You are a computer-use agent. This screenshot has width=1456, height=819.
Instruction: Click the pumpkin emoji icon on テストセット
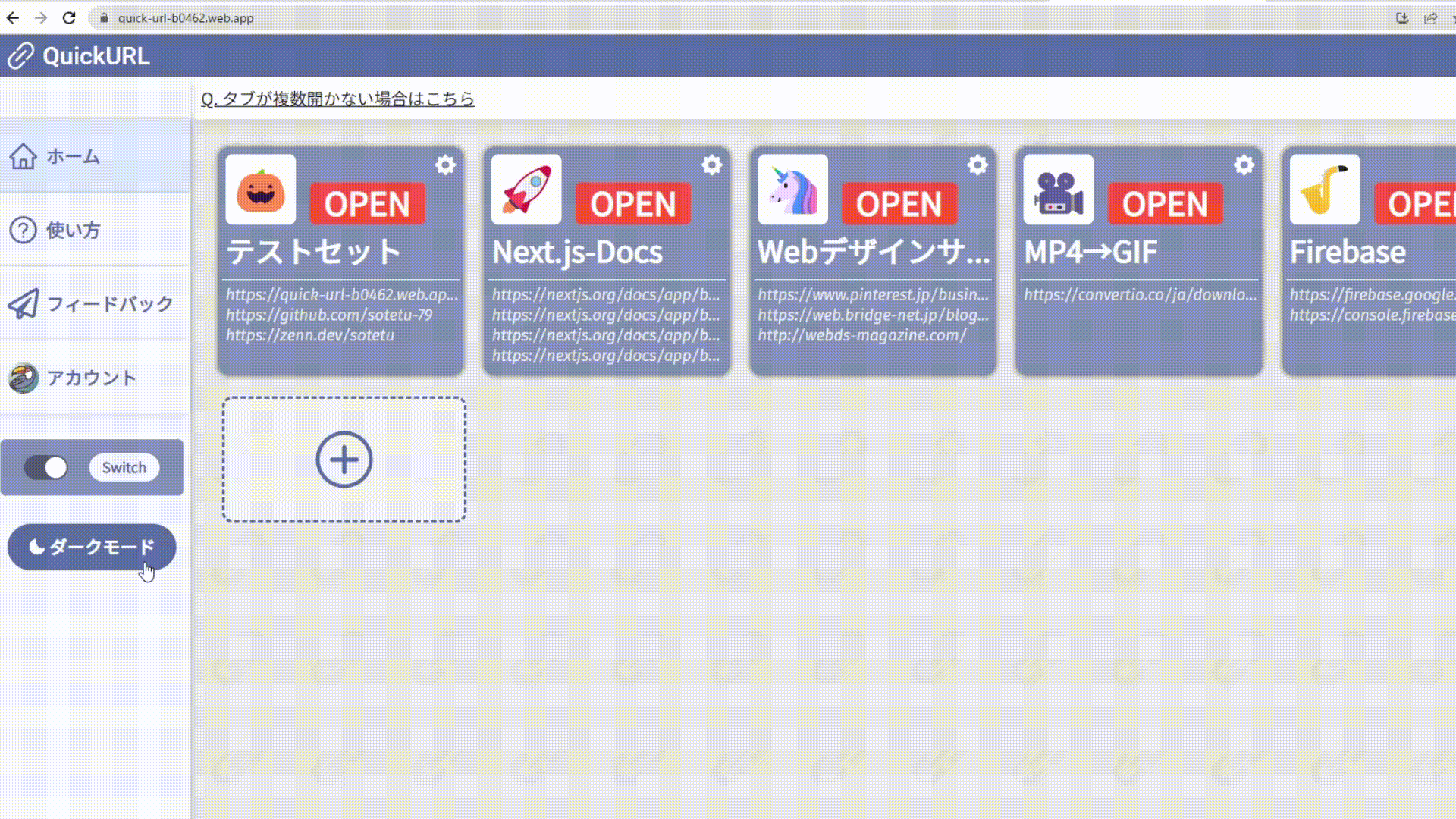(261, 190)
